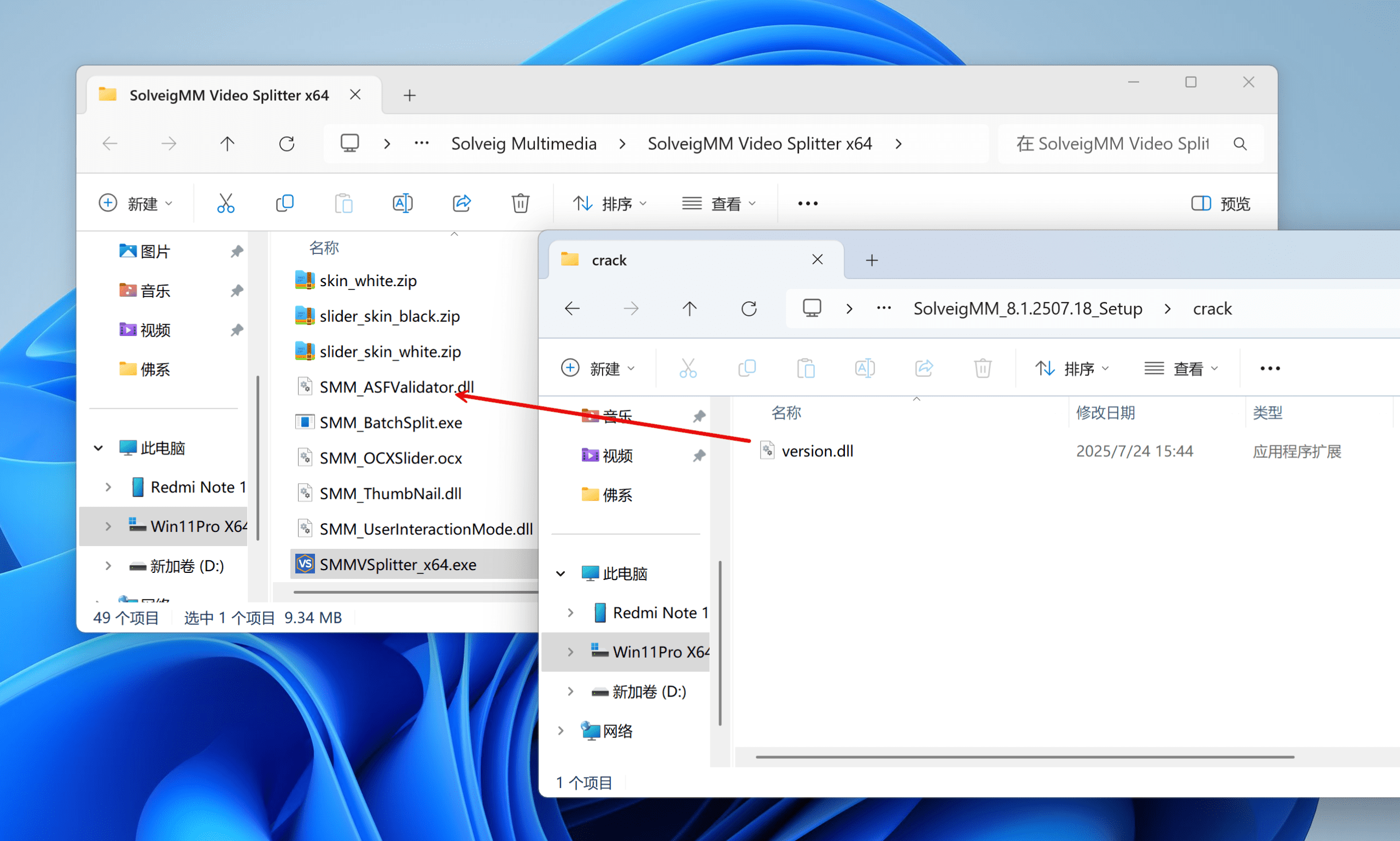This screenshot has height=841, width=1400.
Task: Select the version.dll file
Action: [x=816, y=451]
